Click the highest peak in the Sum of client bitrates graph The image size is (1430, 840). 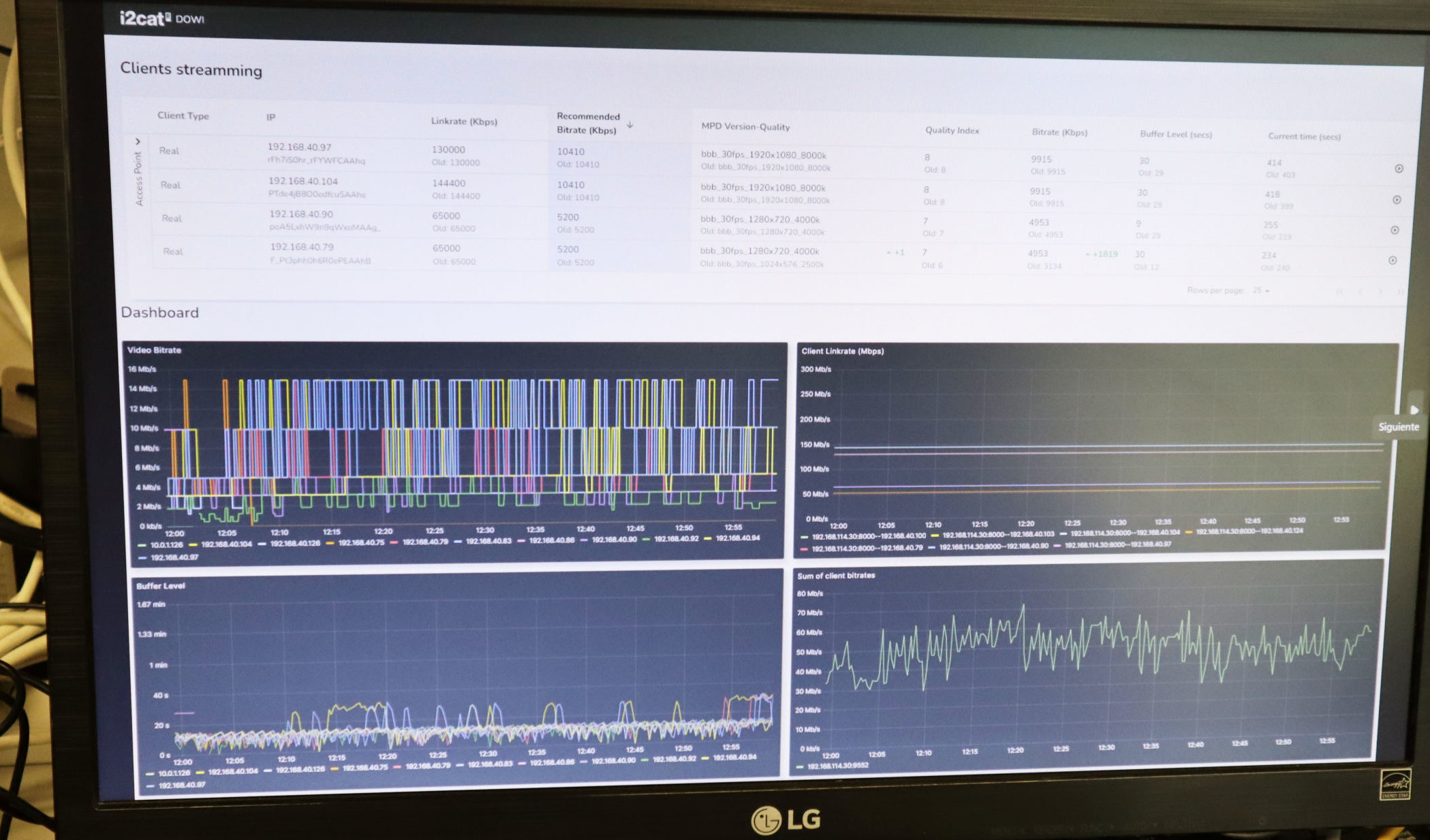click(x=1023, y=606)
